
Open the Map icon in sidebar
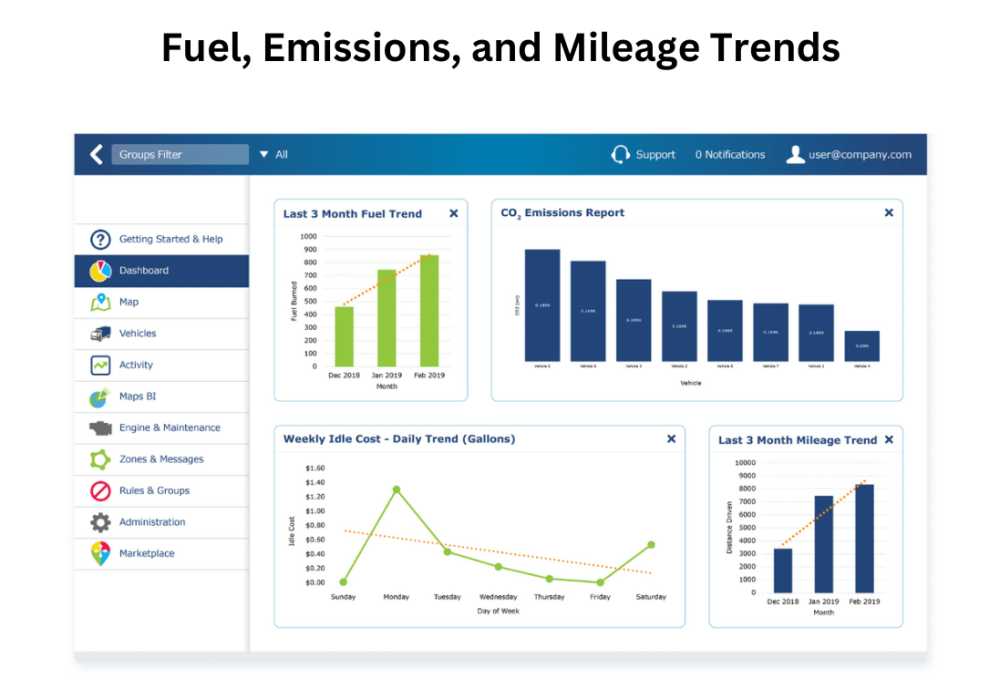coord(100,302)
